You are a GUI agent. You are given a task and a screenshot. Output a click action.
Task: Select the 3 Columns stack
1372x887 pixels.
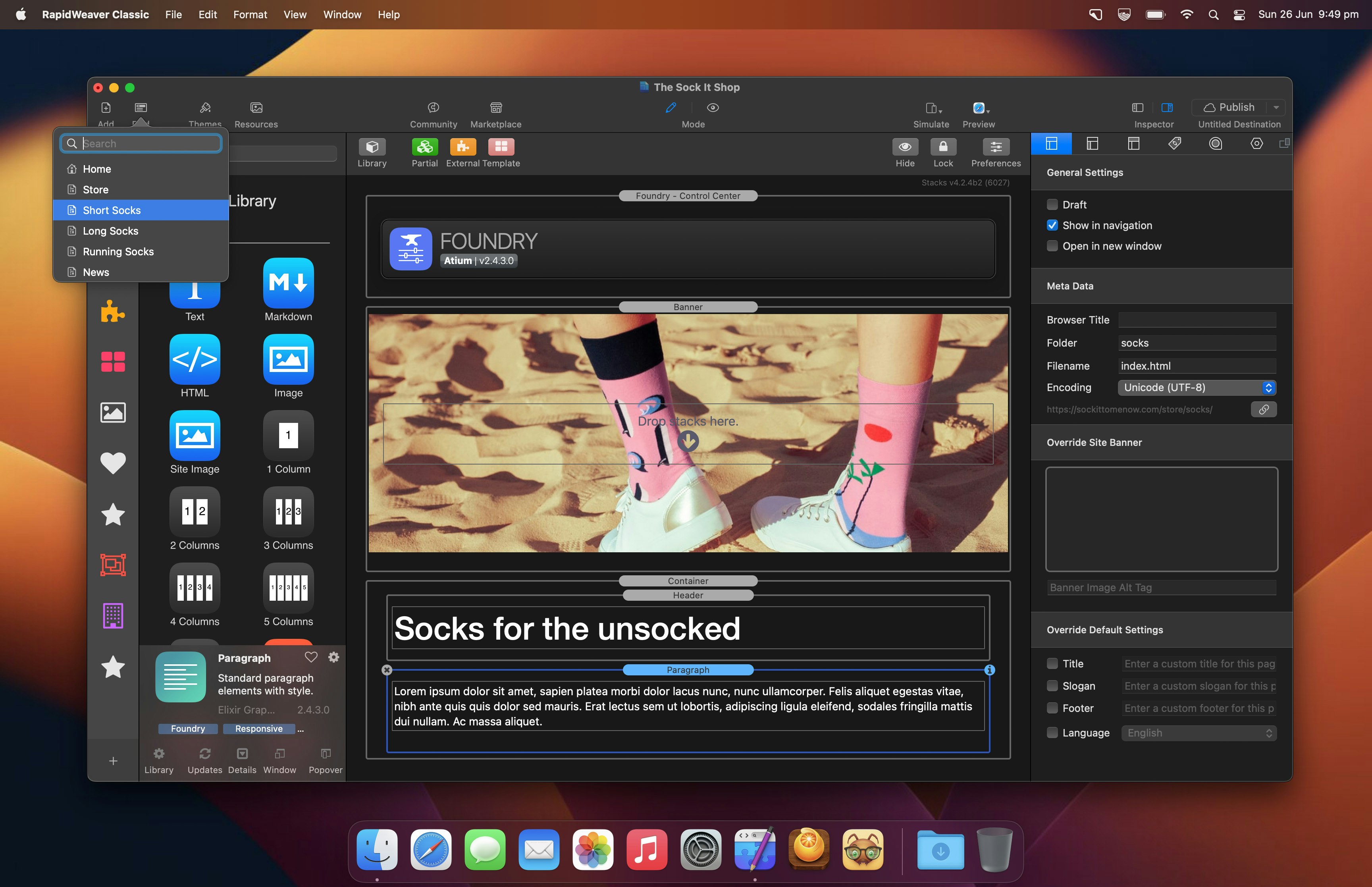click(x=289, y=511)
